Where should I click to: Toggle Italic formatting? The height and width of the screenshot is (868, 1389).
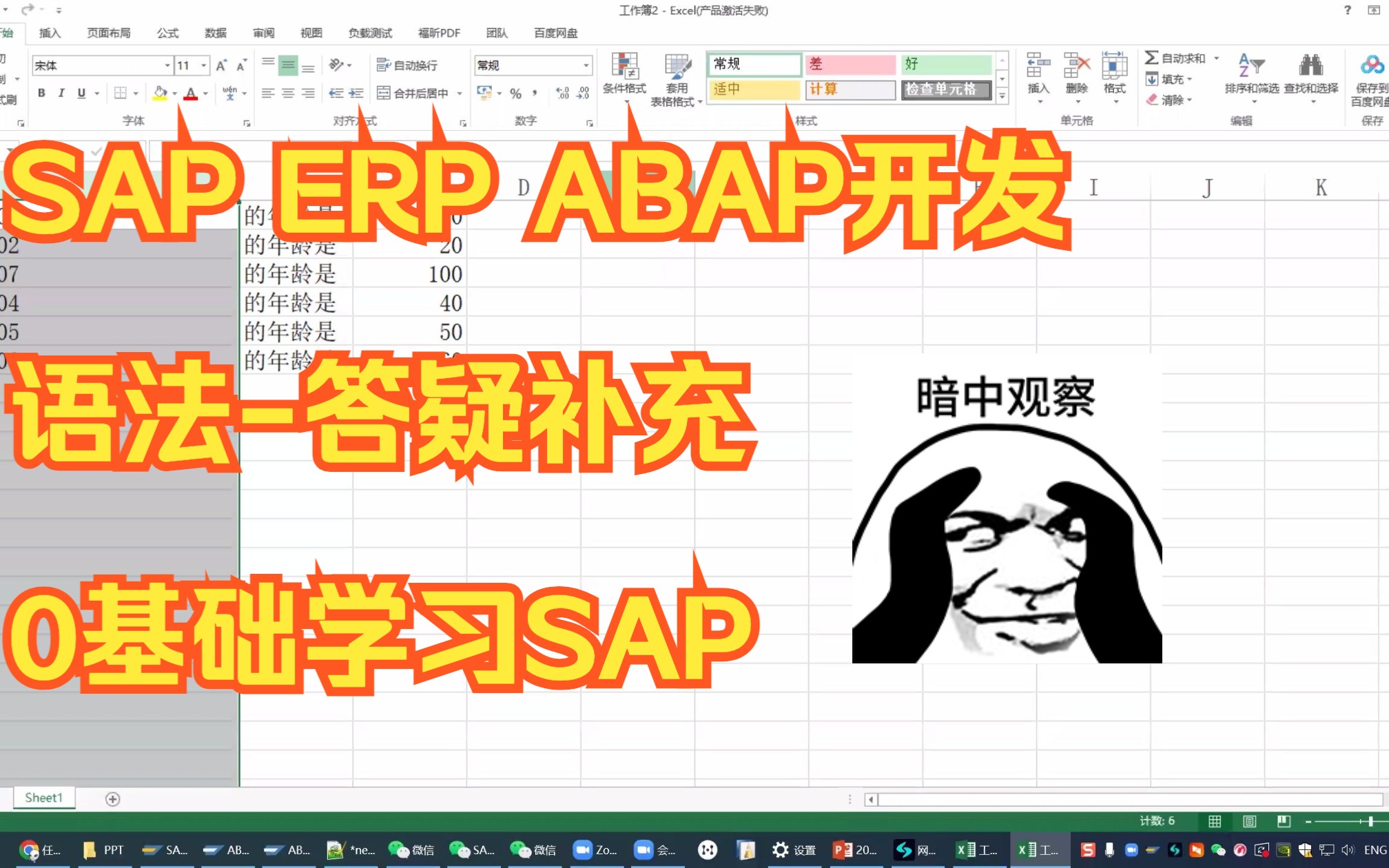pos(61,93)
